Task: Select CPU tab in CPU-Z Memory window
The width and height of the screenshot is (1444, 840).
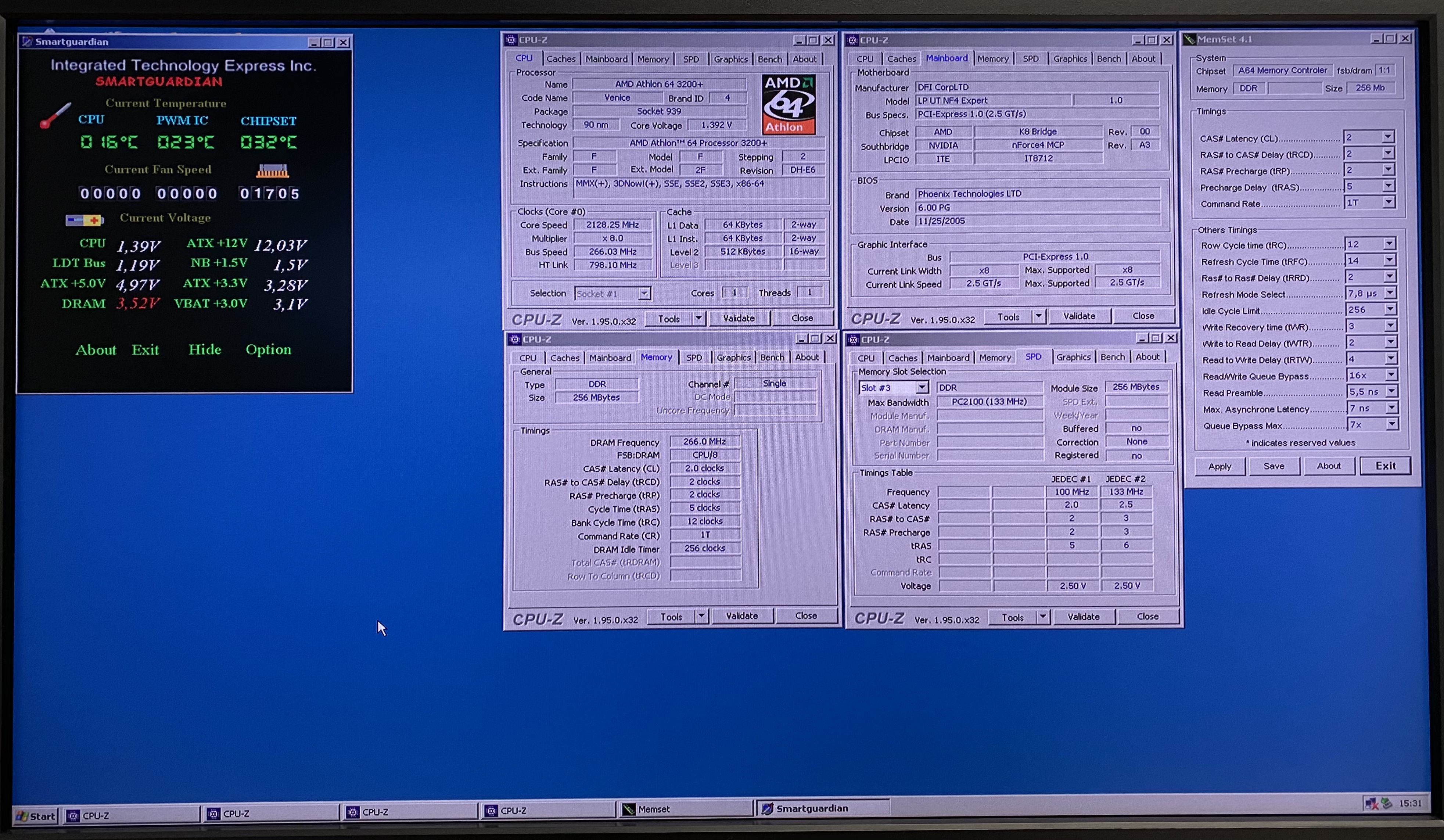Action: tap(528, 358)
